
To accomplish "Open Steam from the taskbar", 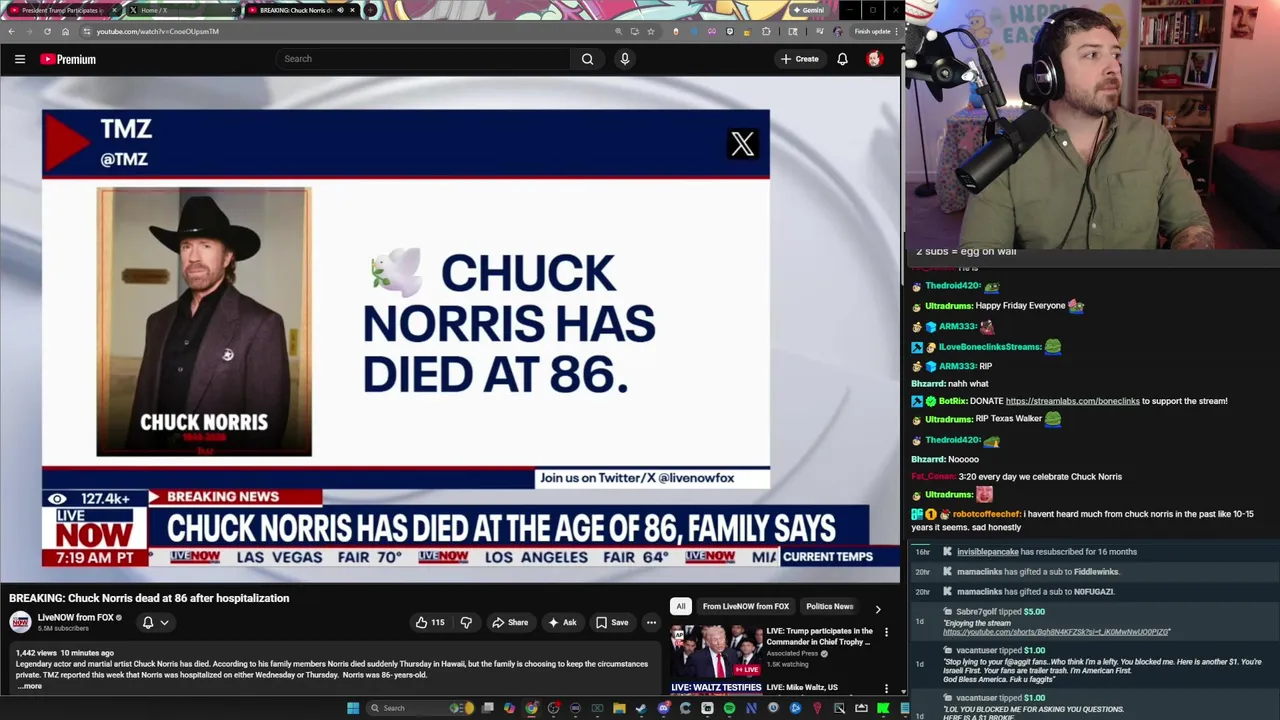I will click(641, 708).
